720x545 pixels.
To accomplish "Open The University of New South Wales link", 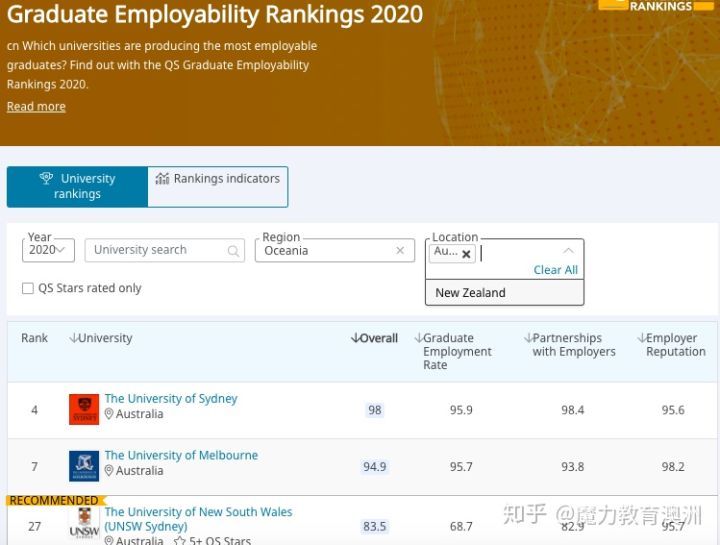I will click(x=198, y=519).
